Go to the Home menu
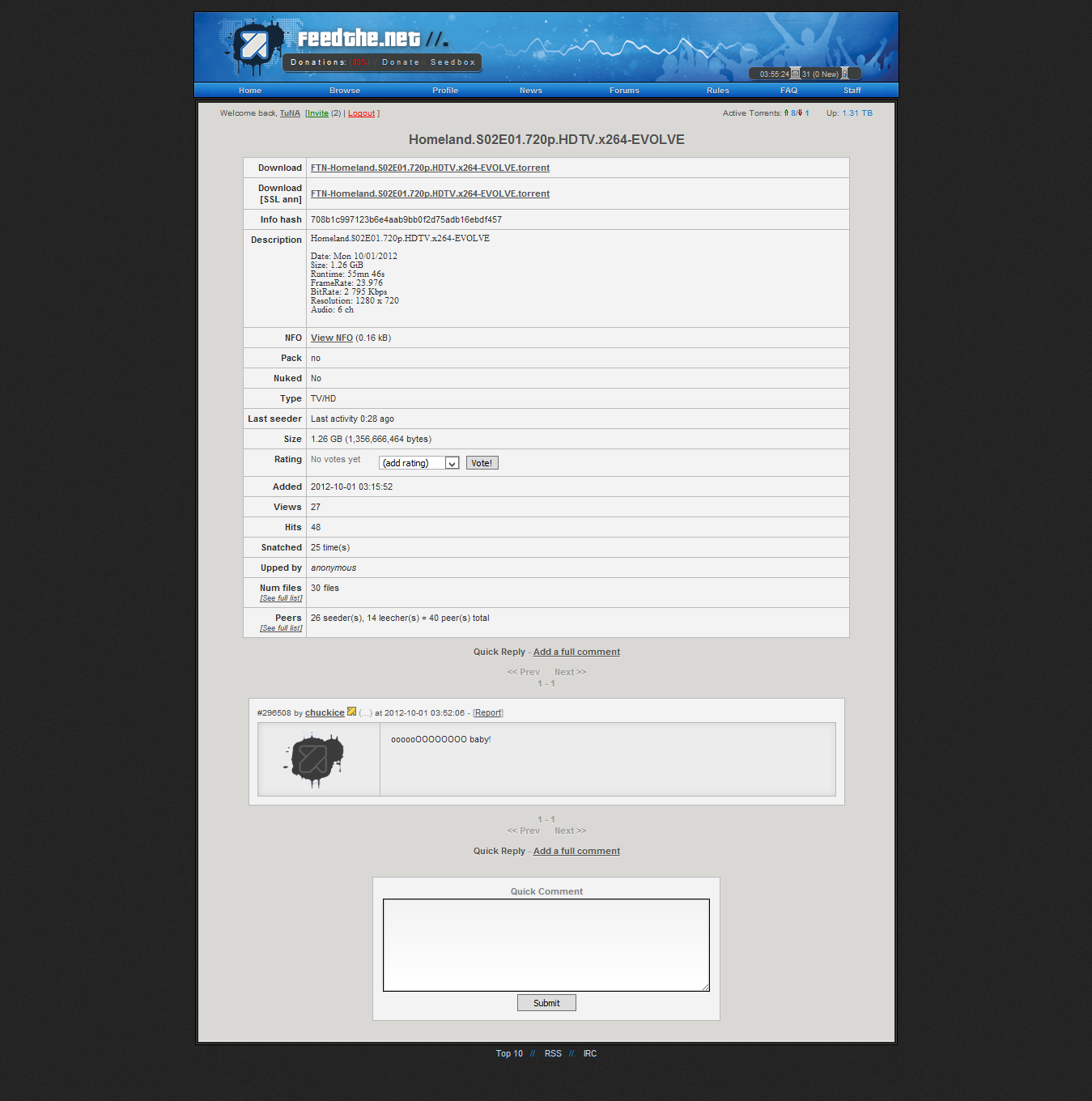Image resolution: width=1092 pixels, height=1101 pixels. click(x=250, y=91)
